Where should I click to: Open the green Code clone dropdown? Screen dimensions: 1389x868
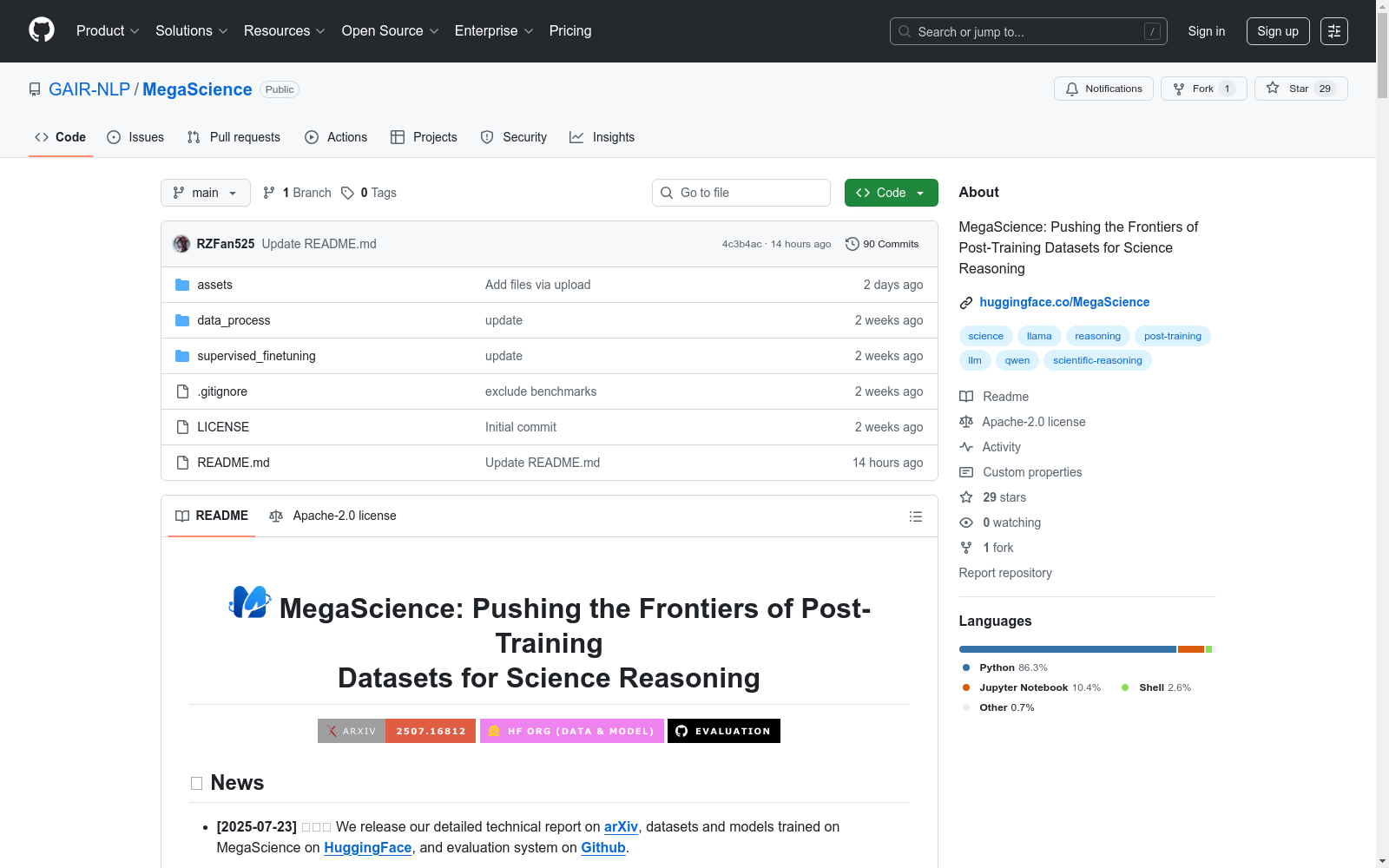tap(891, 193)
